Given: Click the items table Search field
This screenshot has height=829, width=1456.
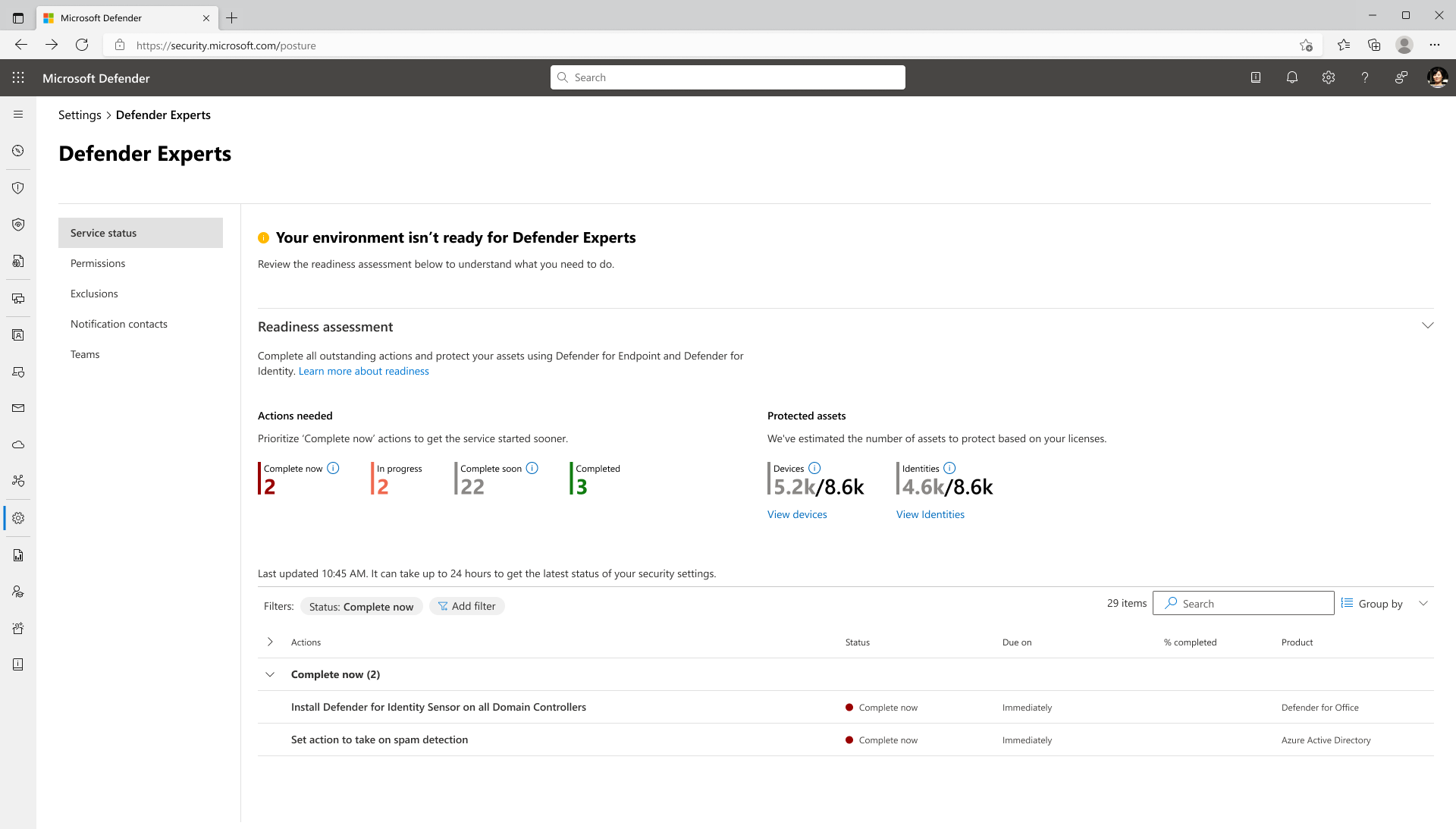Looking at the screenshot, I should point(1251,604).
